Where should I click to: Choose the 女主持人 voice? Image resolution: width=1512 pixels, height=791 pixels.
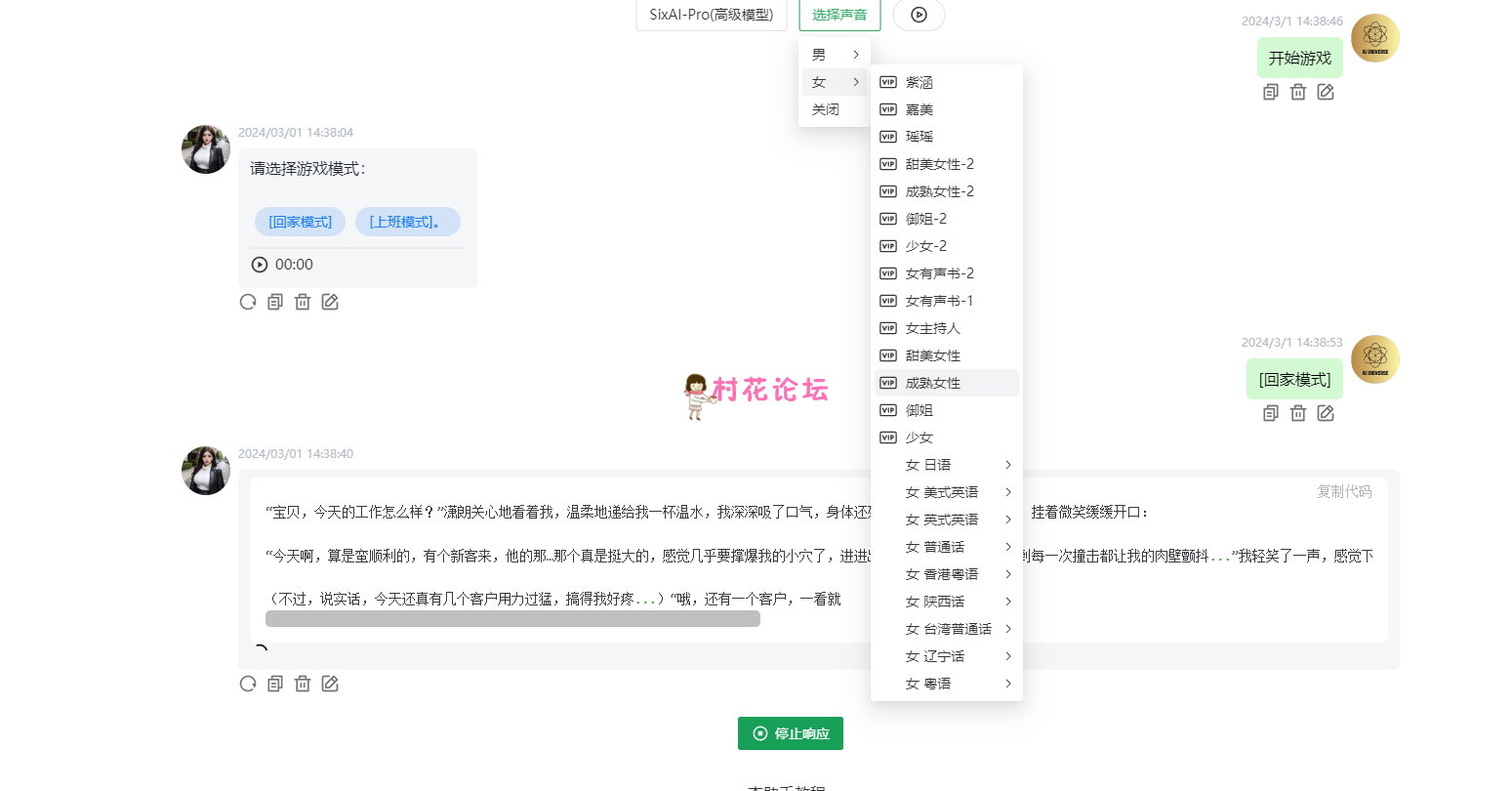[x=947, y=328]
